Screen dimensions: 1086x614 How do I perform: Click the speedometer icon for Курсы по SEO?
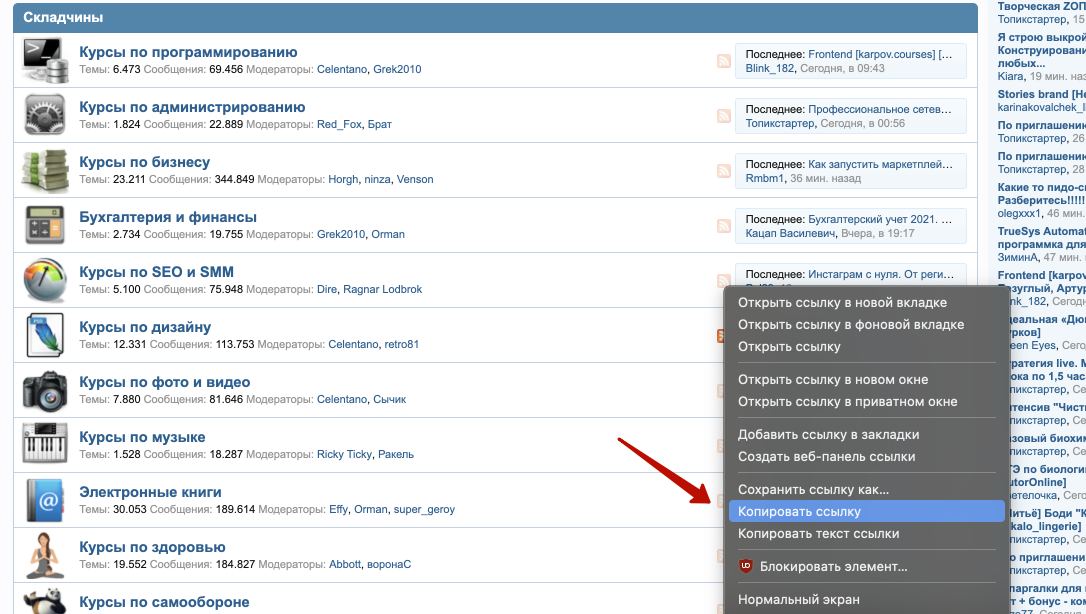(44, 280)
